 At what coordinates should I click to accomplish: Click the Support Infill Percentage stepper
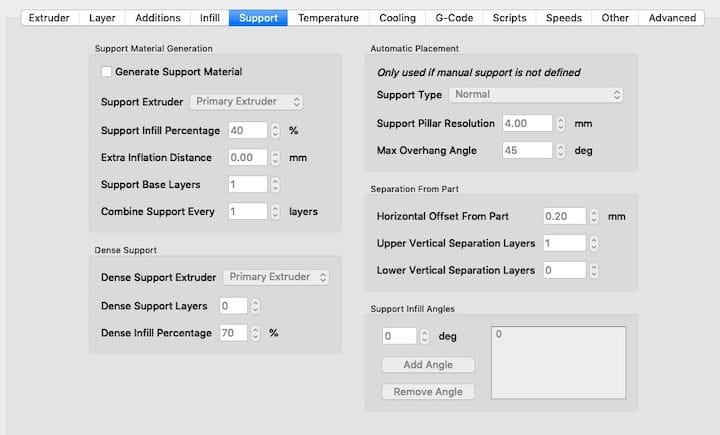click(x=275, y=130)
